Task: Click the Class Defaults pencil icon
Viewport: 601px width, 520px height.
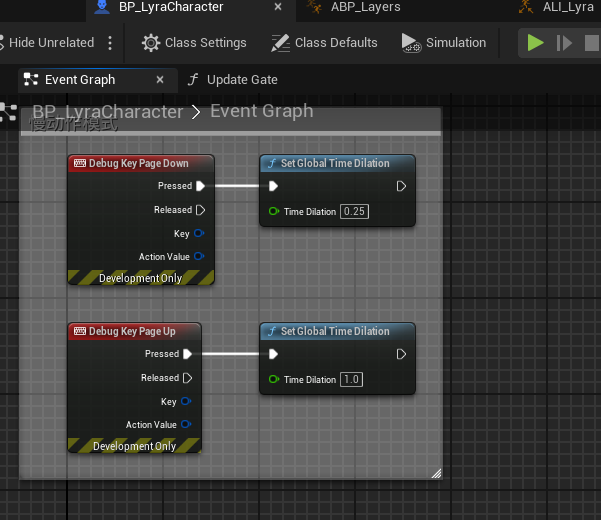Action: pos(280,43)
